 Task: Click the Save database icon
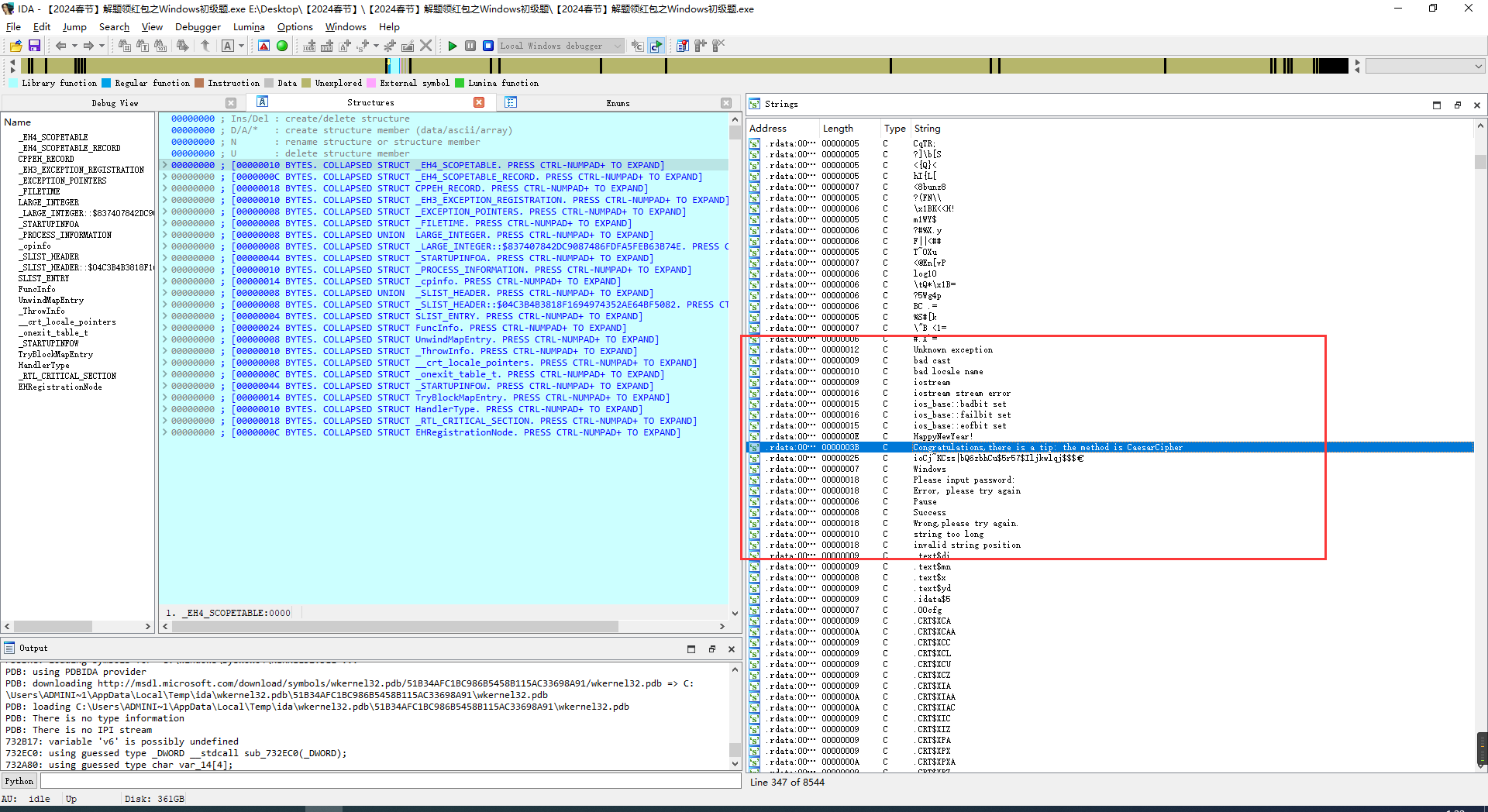[34, 46]
